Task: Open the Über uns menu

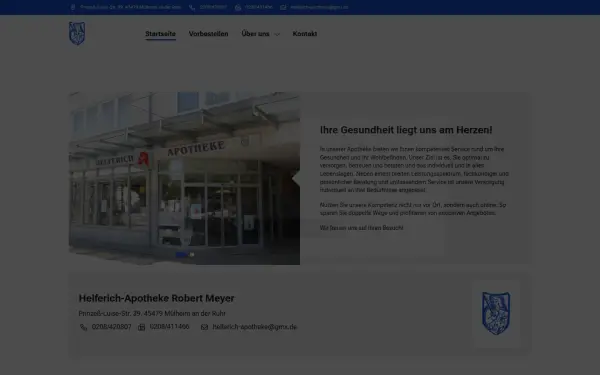Action: (x=255, y=34)
